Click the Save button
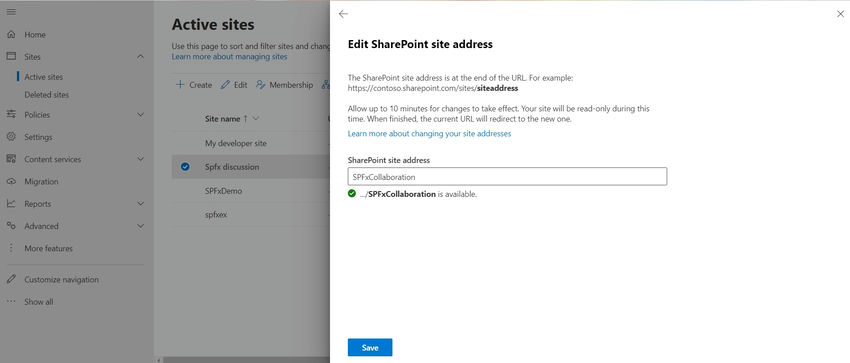850x363 pixels. [x=370, y=348]
